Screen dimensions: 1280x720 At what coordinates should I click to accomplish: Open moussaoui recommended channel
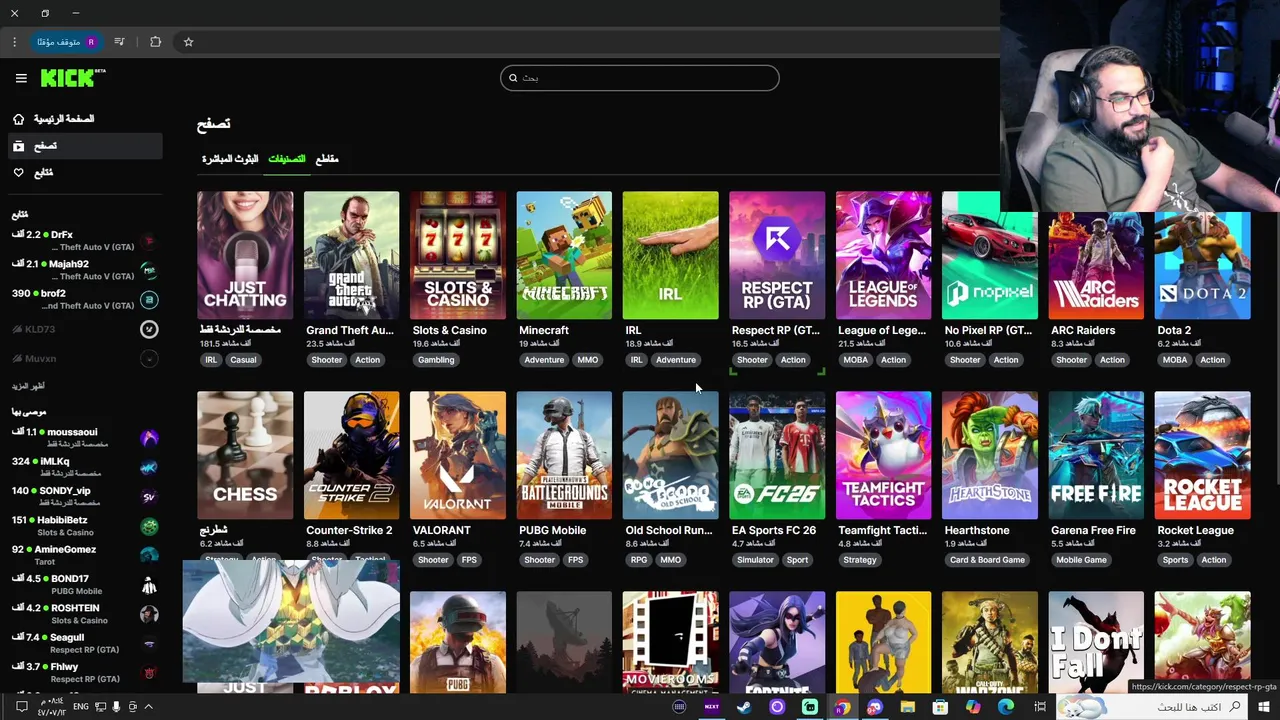(x=86, y=438)
